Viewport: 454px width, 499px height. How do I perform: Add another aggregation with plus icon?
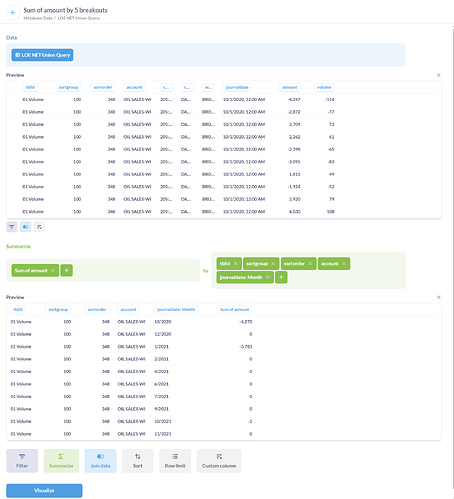coord(66,270)
